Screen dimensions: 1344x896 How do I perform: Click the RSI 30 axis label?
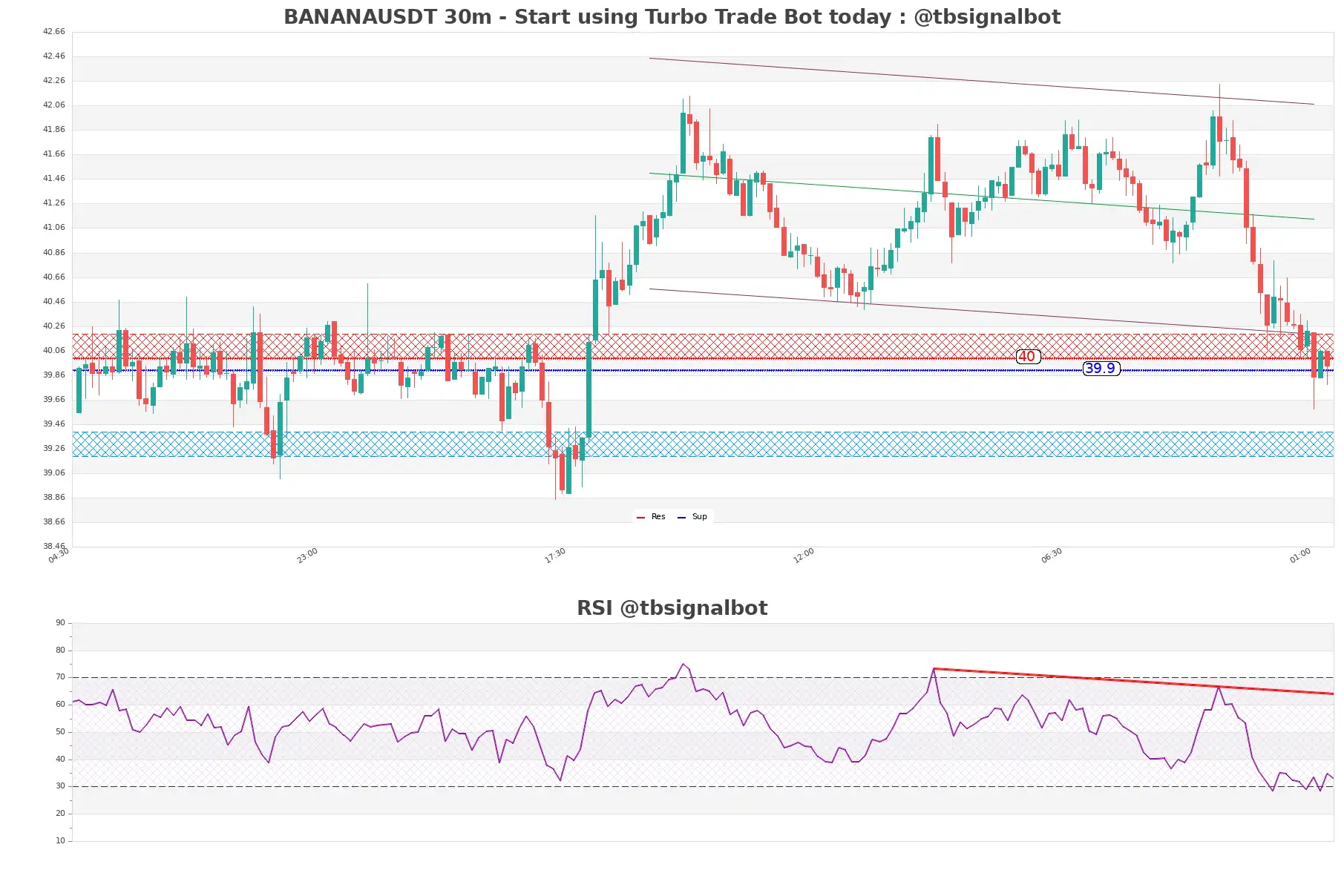(x=60, y=786)
